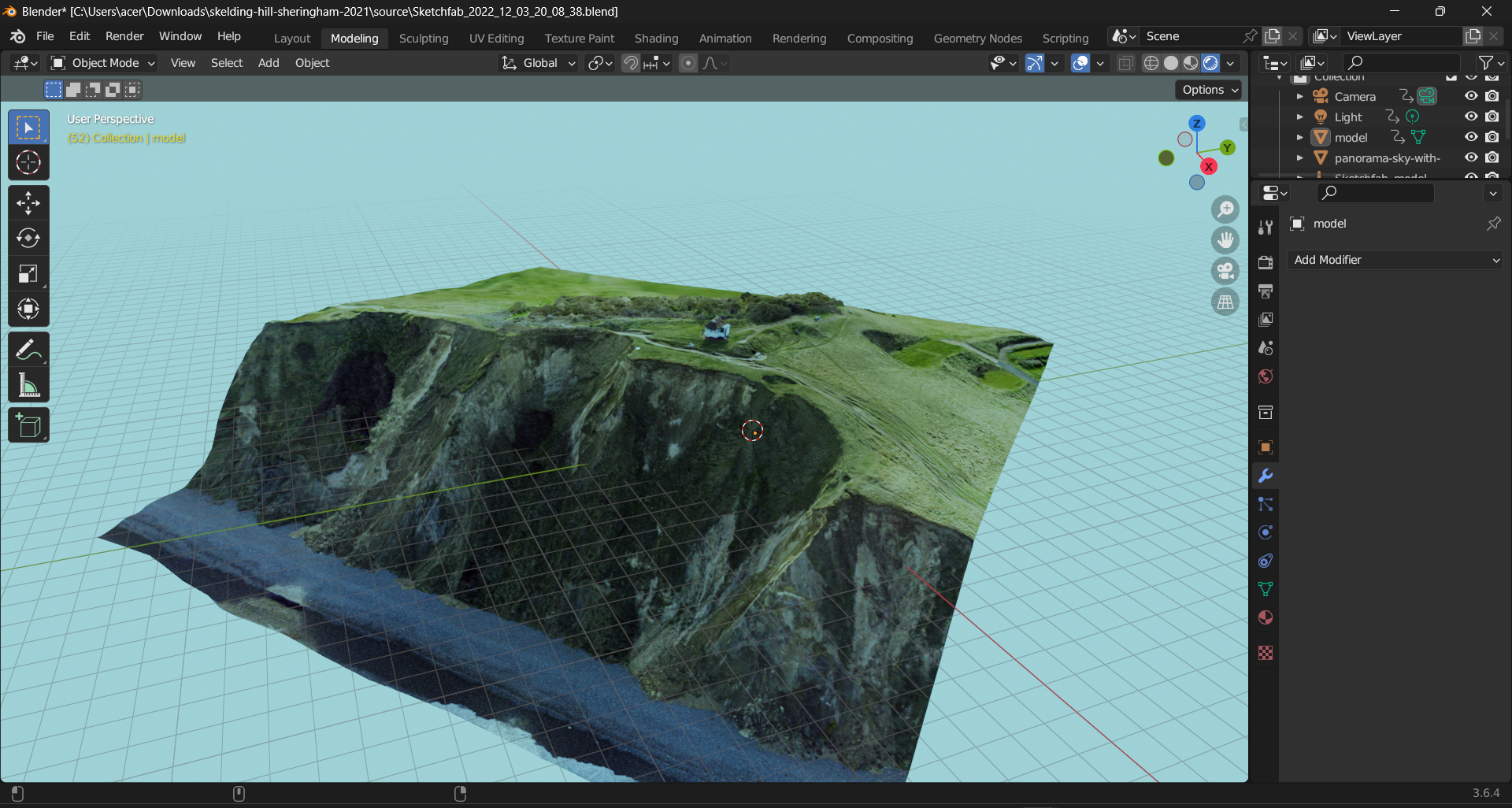Expand Light item in outliner
Viewport: 1512px width, 808px height.
(x=1300, y=117)
